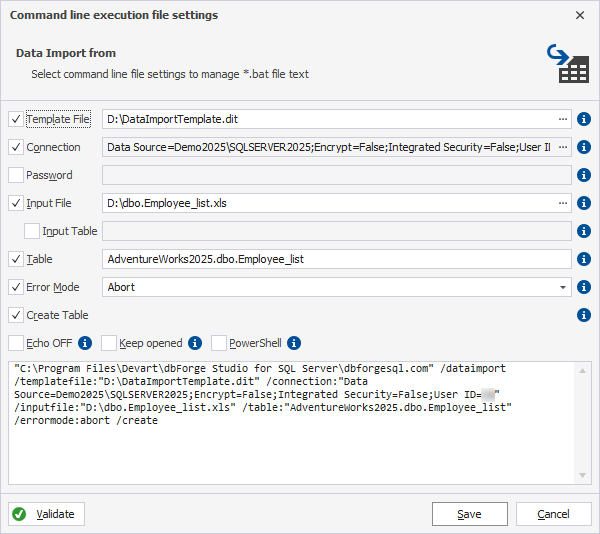This screenshot has height=534, width=600.
Task: Click inside the Table name input field
Action: coord(337,259)
